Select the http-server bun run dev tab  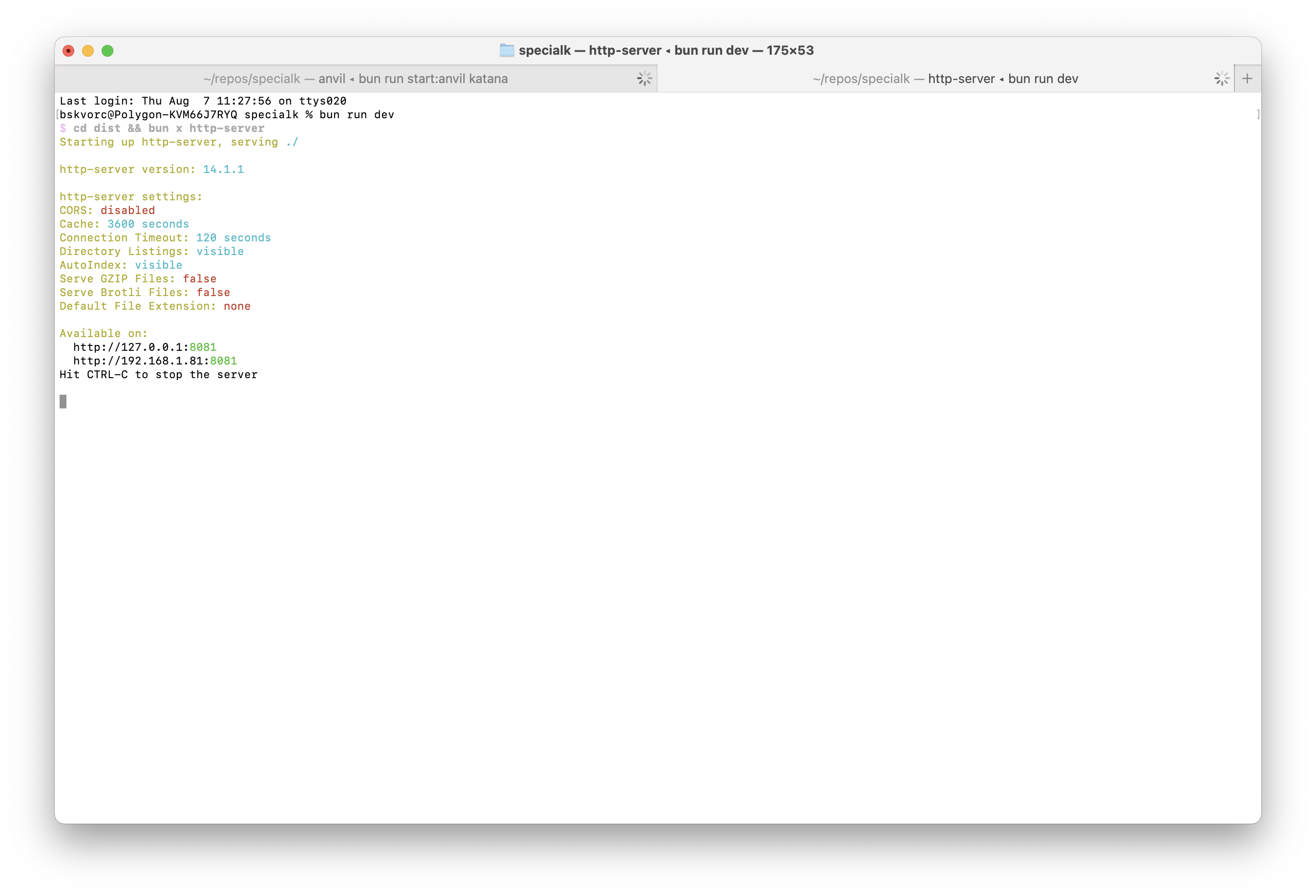pos(945,79)
